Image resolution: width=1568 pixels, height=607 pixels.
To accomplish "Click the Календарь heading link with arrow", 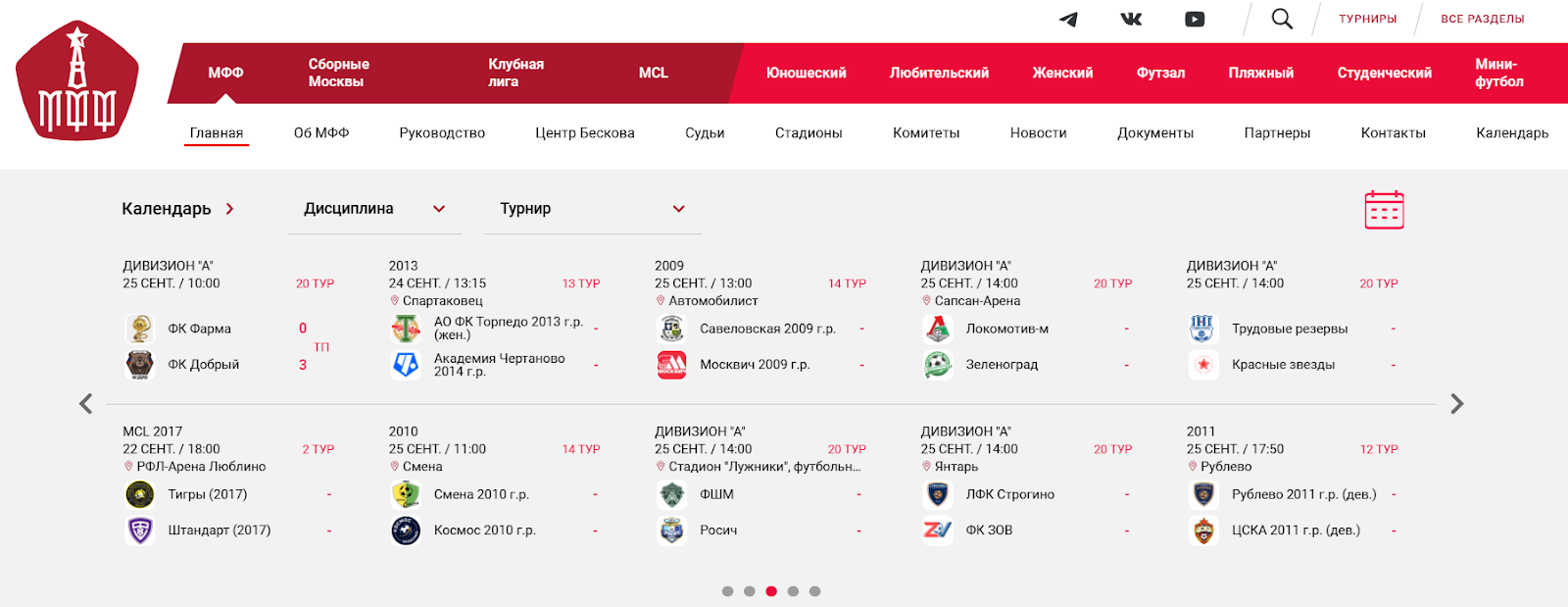I will pos(178,209).
